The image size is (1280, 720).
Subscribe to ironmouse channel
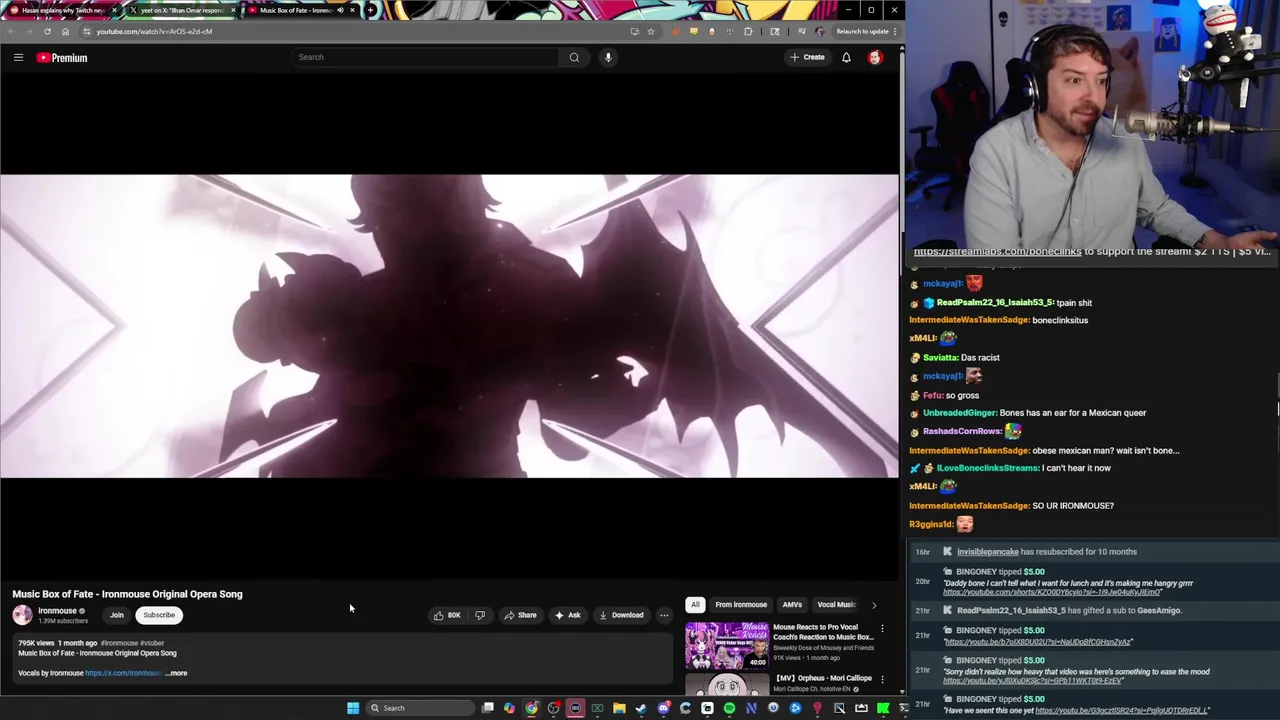(x=158, y=615)
